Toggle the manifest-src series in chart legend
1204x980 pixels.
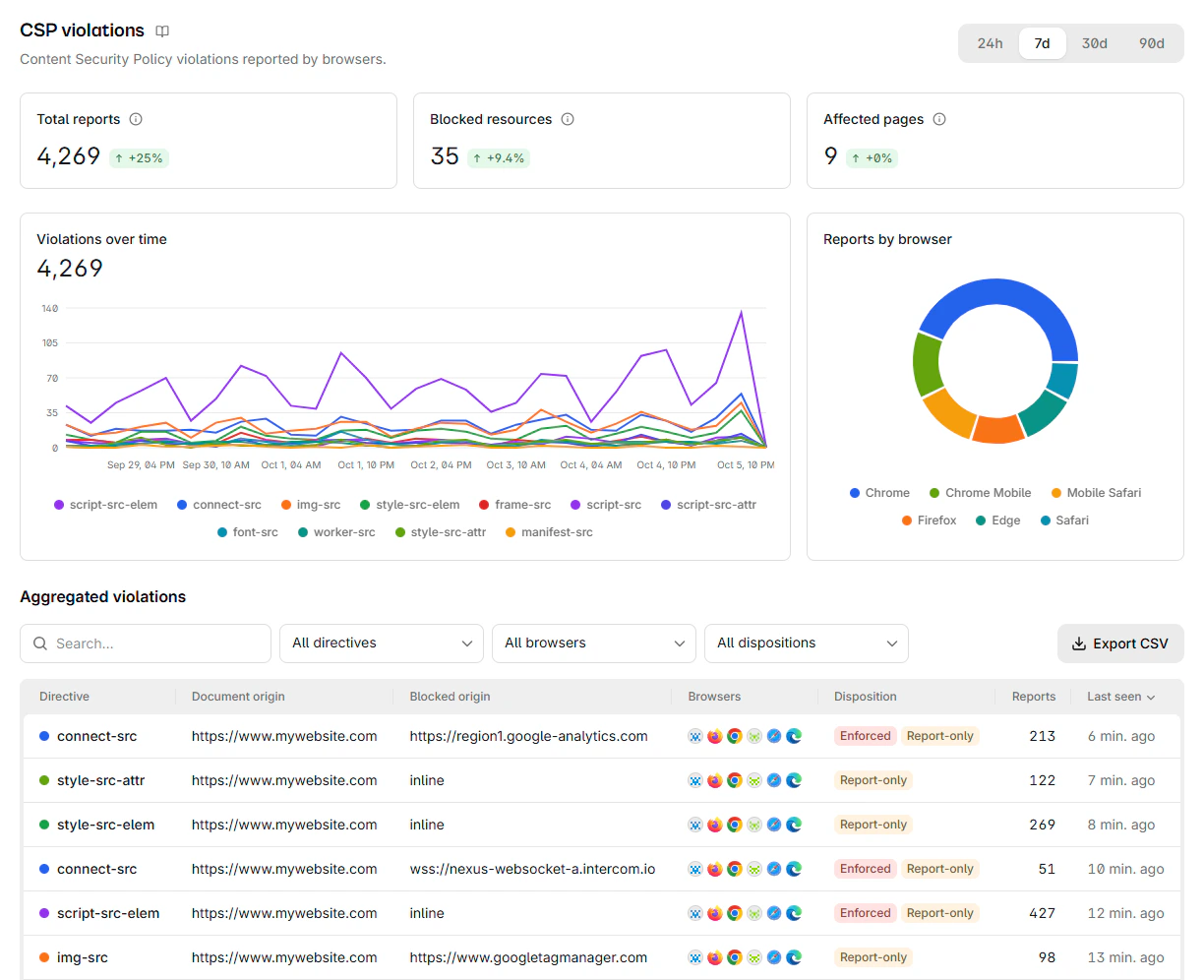pyautogui.click(x=549, y=532)
